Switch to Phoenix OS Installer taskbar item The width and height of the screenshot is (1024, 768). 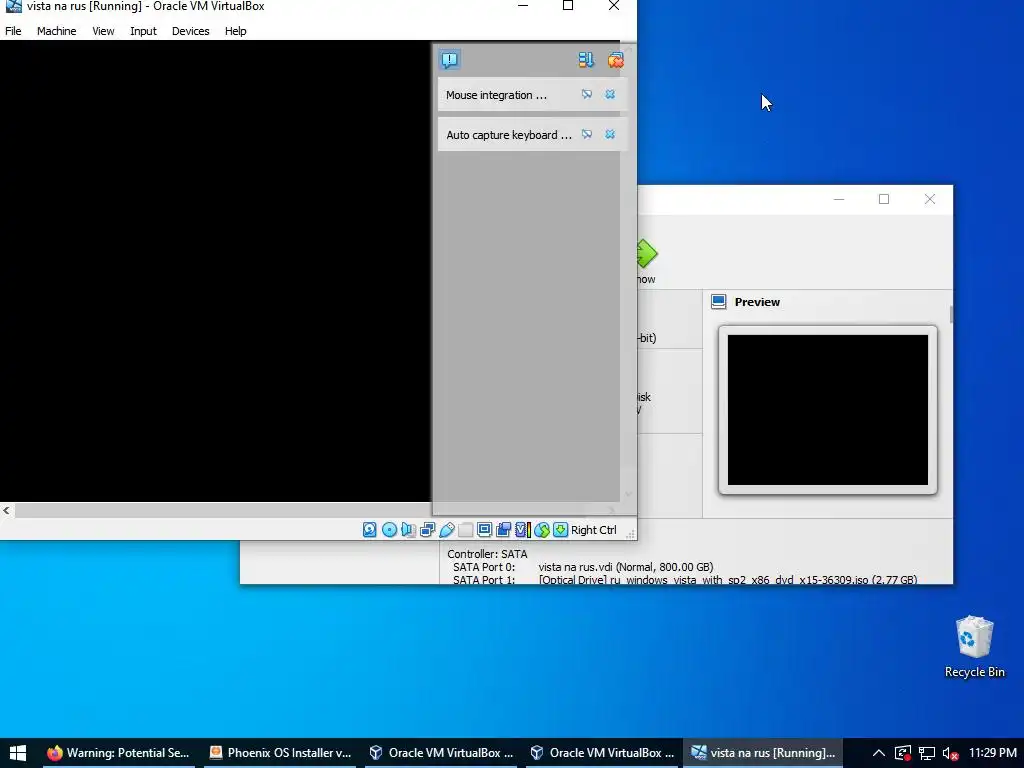click(280, 753)
